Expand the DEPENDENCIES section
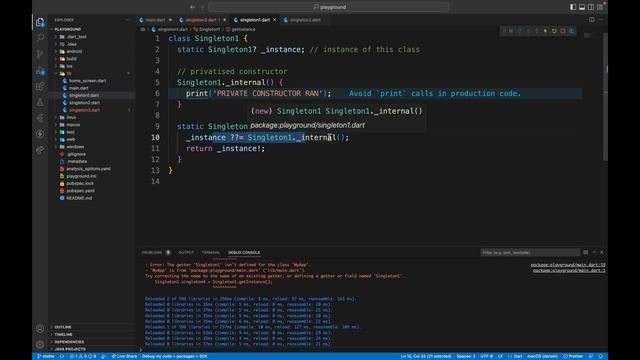Viewport: 640px width, 360px height. [92, 342]
